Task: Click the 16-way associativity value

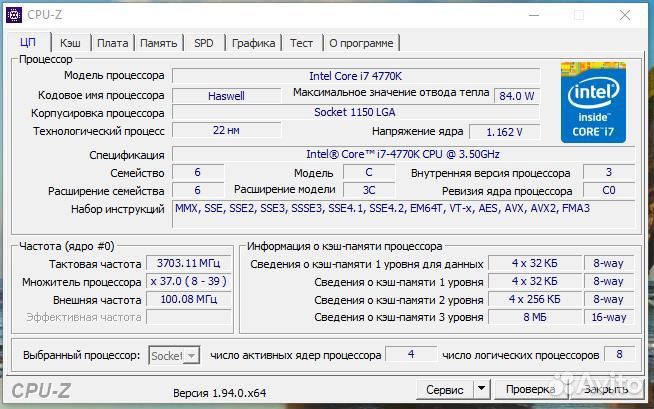Action: [x=609, y=317]
